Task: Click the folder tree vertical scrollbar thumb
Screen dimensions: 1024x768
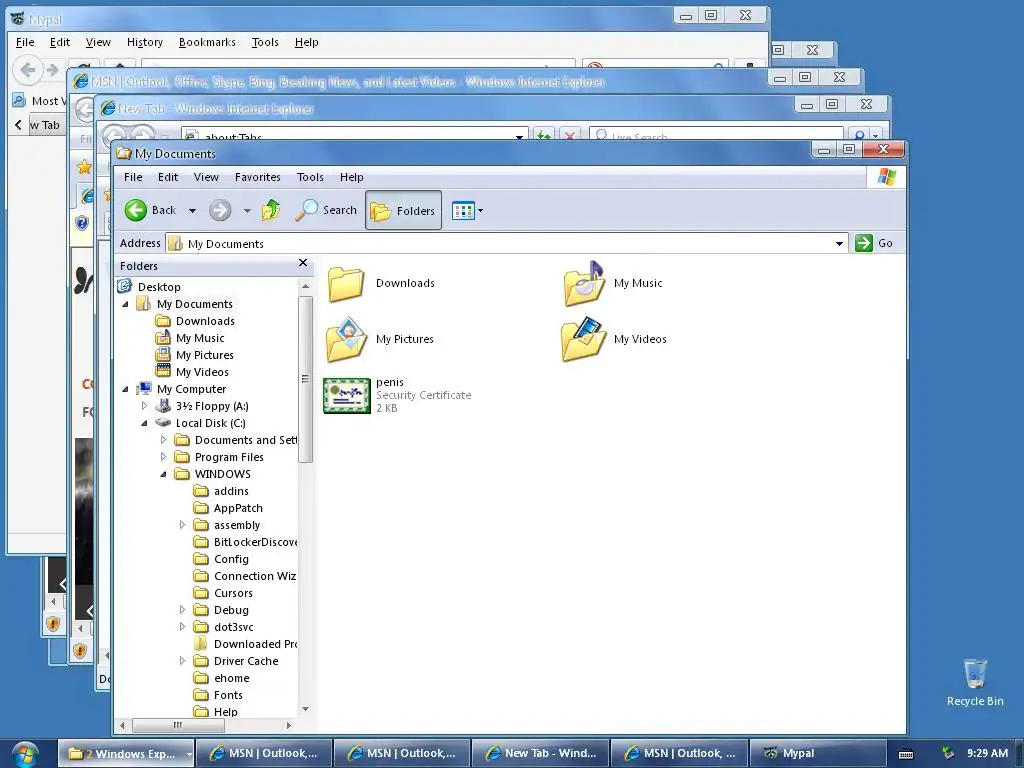Action: click(x=305, y=379)
